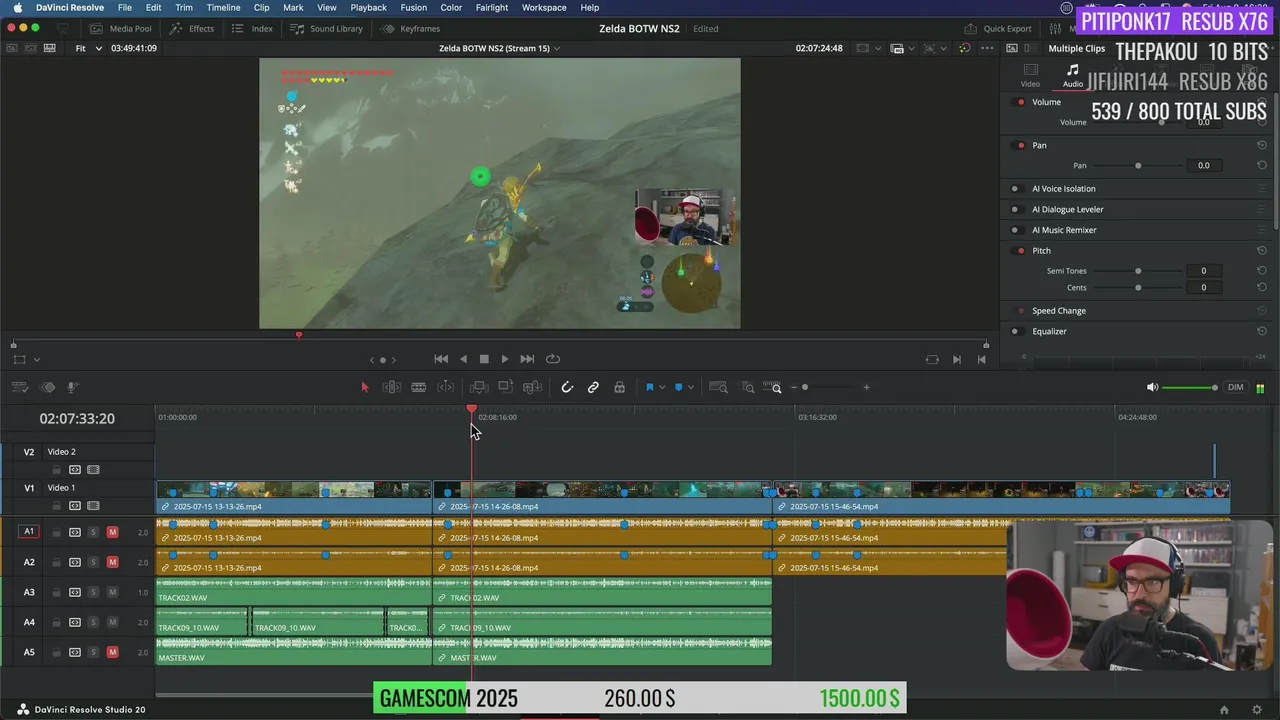Play forward in the viewer
The height and width of the screenshot is (720, 1280).
[505, 359]
